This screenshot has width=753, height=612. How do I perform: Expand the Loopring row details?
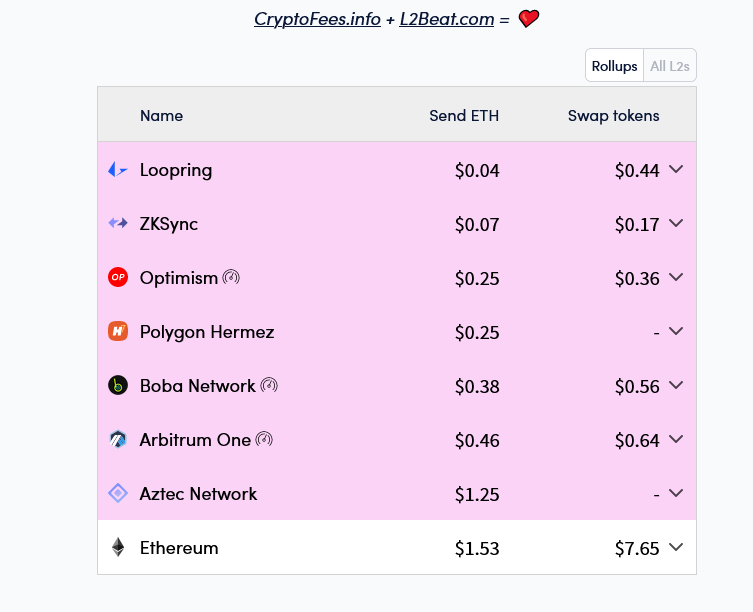click(x=676, y=169)
